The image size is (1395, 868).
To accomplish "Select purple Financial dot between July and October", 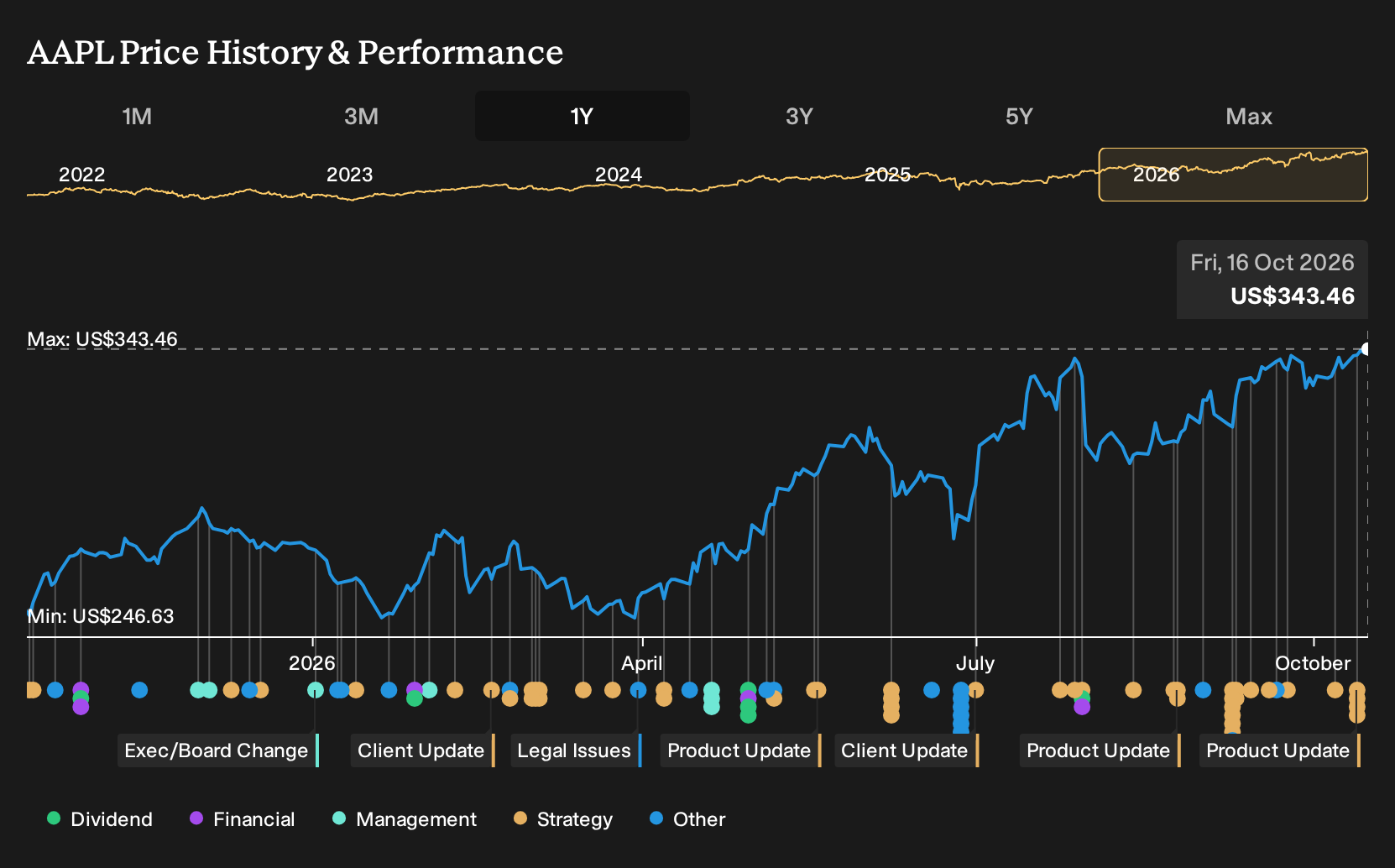I will click(1082, 707).
